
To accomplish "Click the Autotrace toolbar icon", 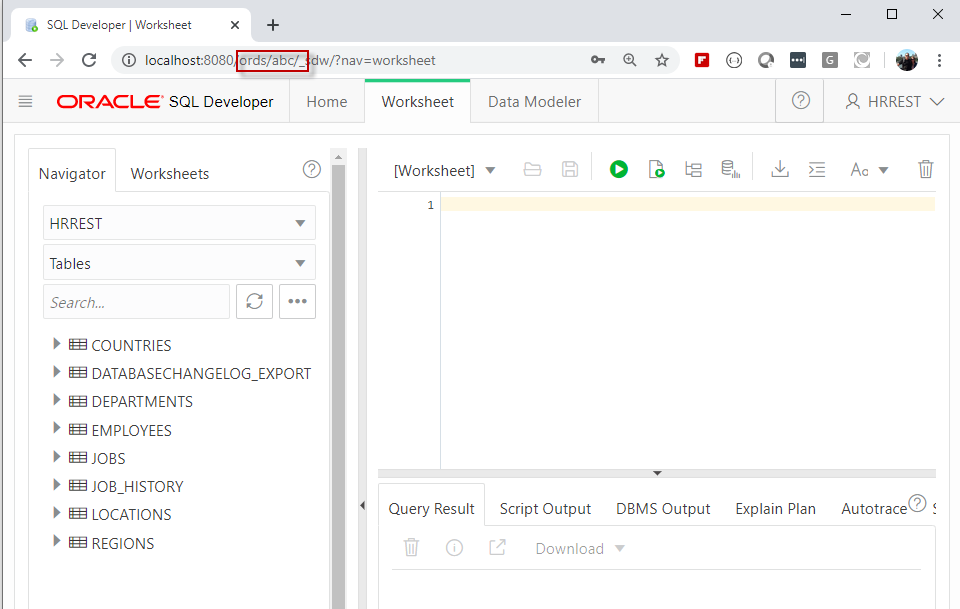I will click(x=730, y=169).
